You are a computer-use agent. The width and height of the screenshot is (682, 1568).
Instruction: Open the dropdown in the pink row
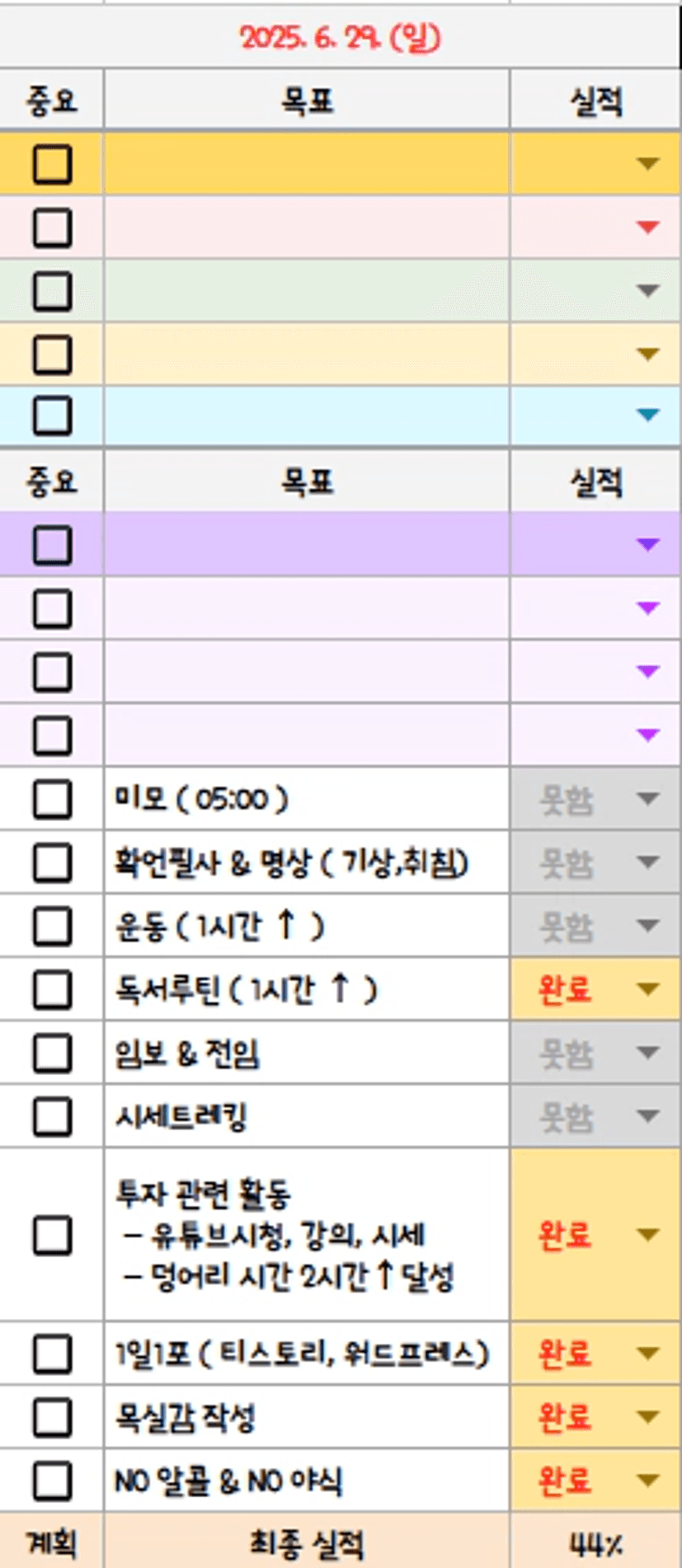pos(648,227)
